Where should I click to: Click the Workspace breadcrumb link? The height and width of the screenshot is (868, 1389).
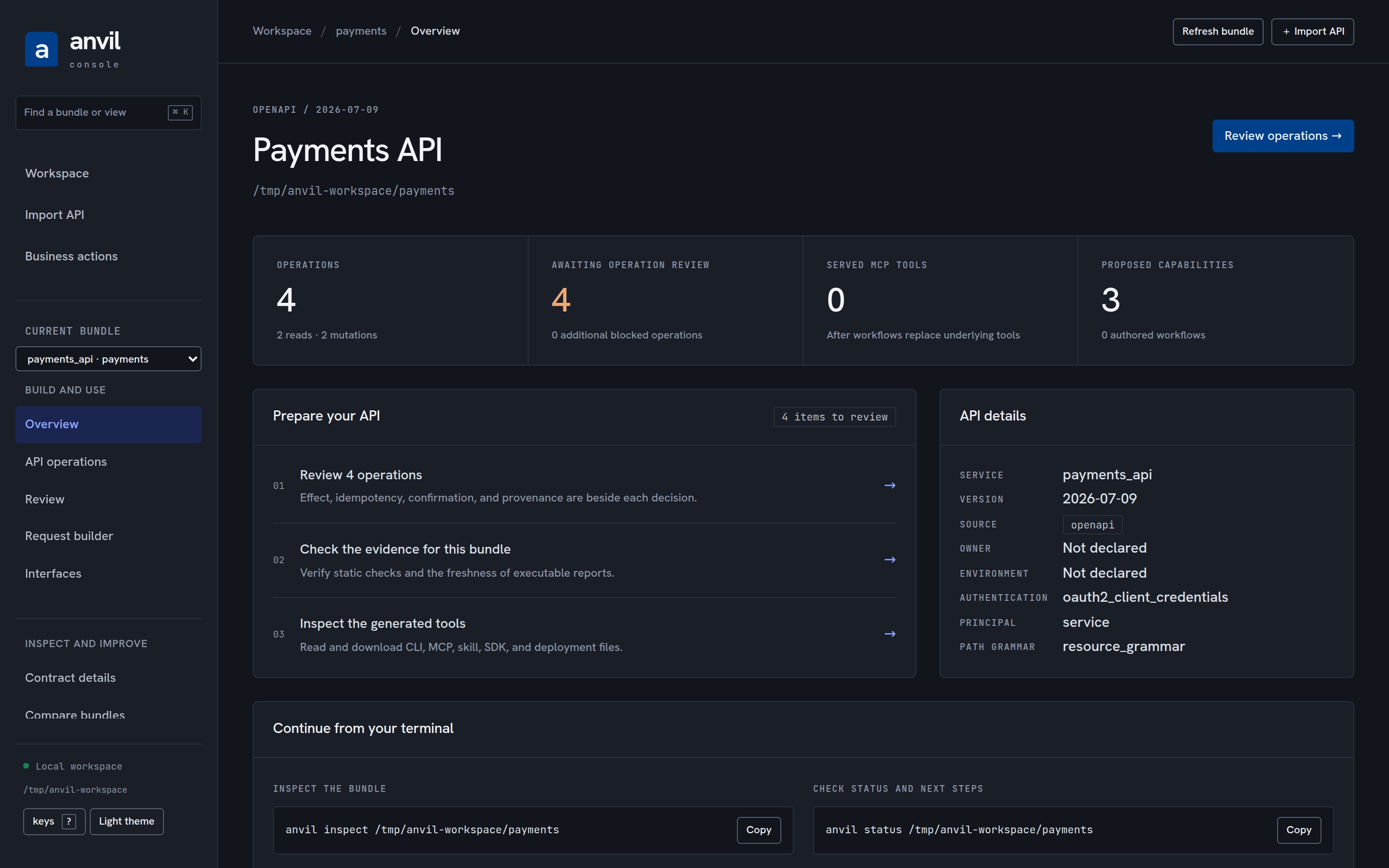(283, 31)
